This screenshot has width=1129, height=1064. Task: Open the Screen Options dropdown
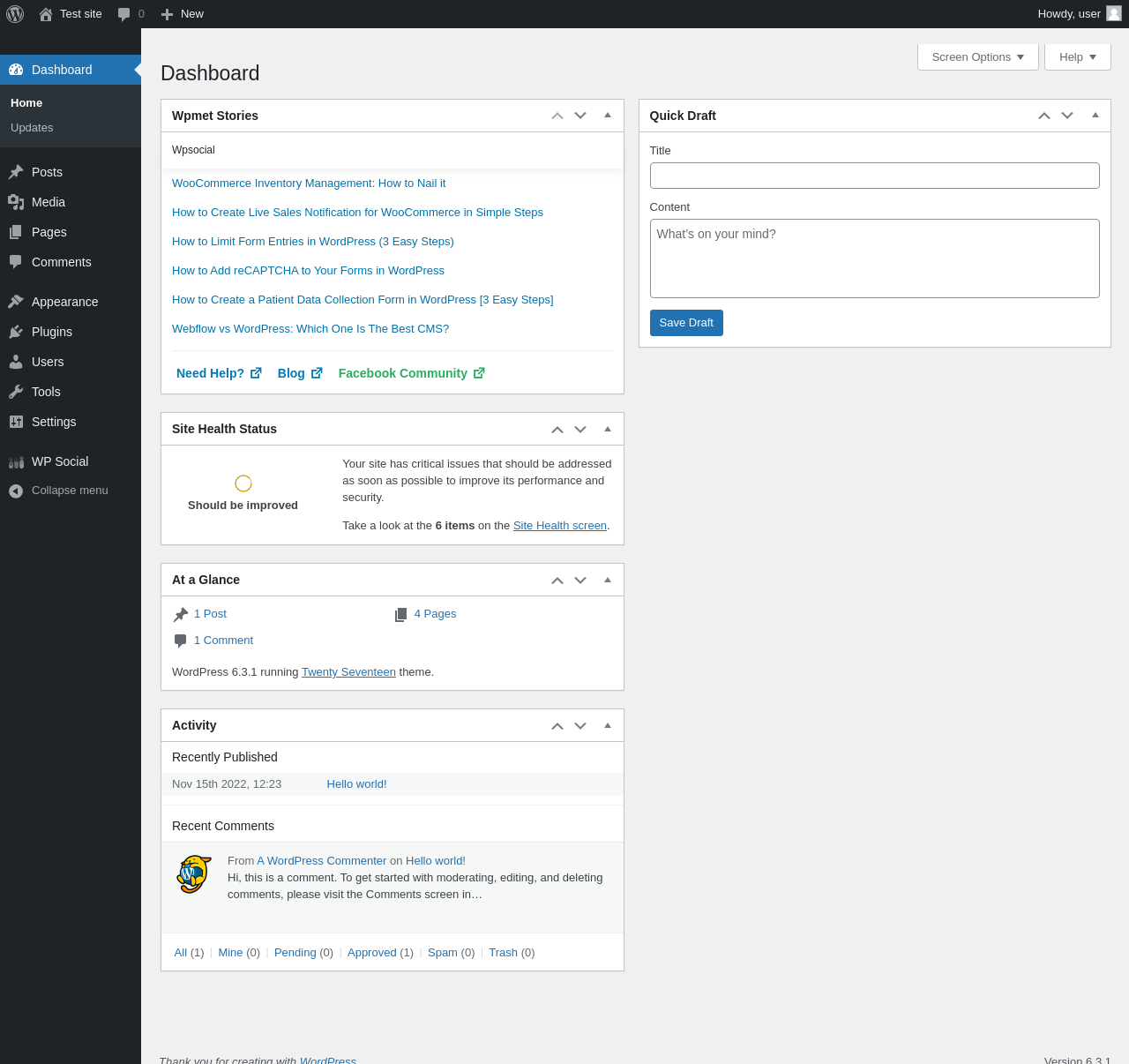(x=978, y=56)
